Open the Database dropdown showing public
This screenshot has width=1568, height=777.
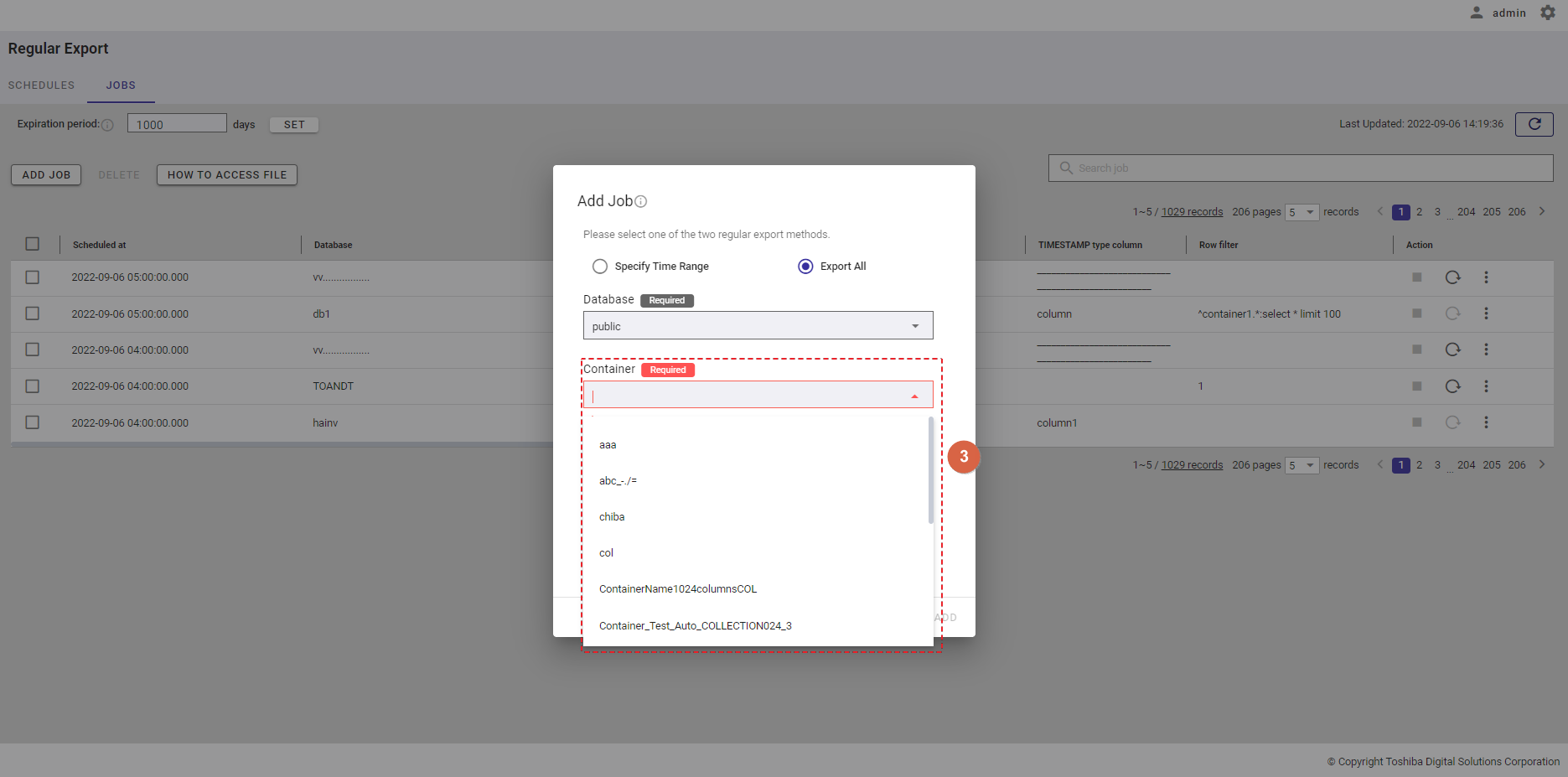(758, 326)
